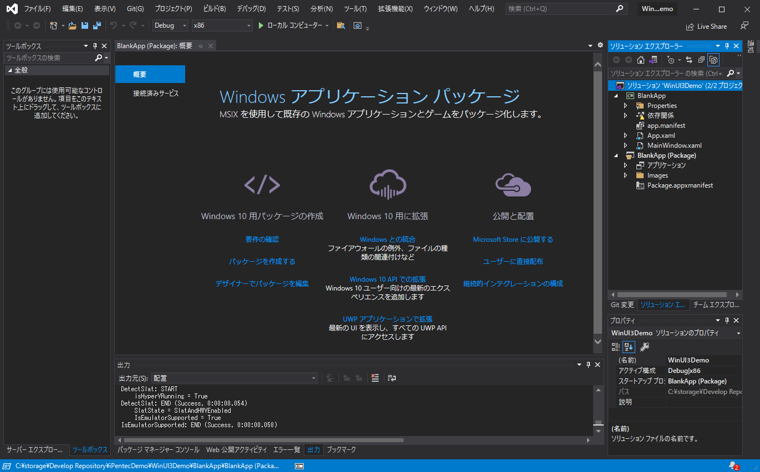Click the New Project toolbar icon
This screenshot has width=760, height=472.
tap(53, 26)
